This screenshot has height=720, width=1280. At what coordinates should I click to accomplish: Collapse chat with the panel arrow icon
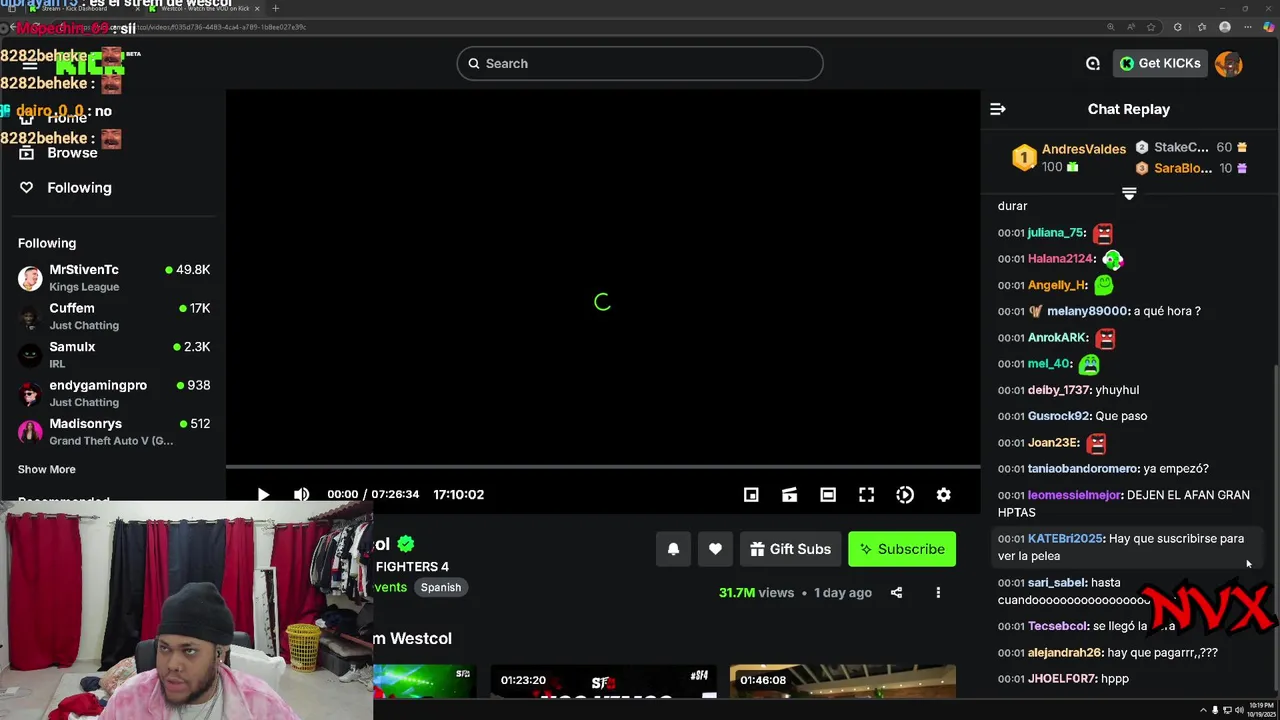pos(997,109)
